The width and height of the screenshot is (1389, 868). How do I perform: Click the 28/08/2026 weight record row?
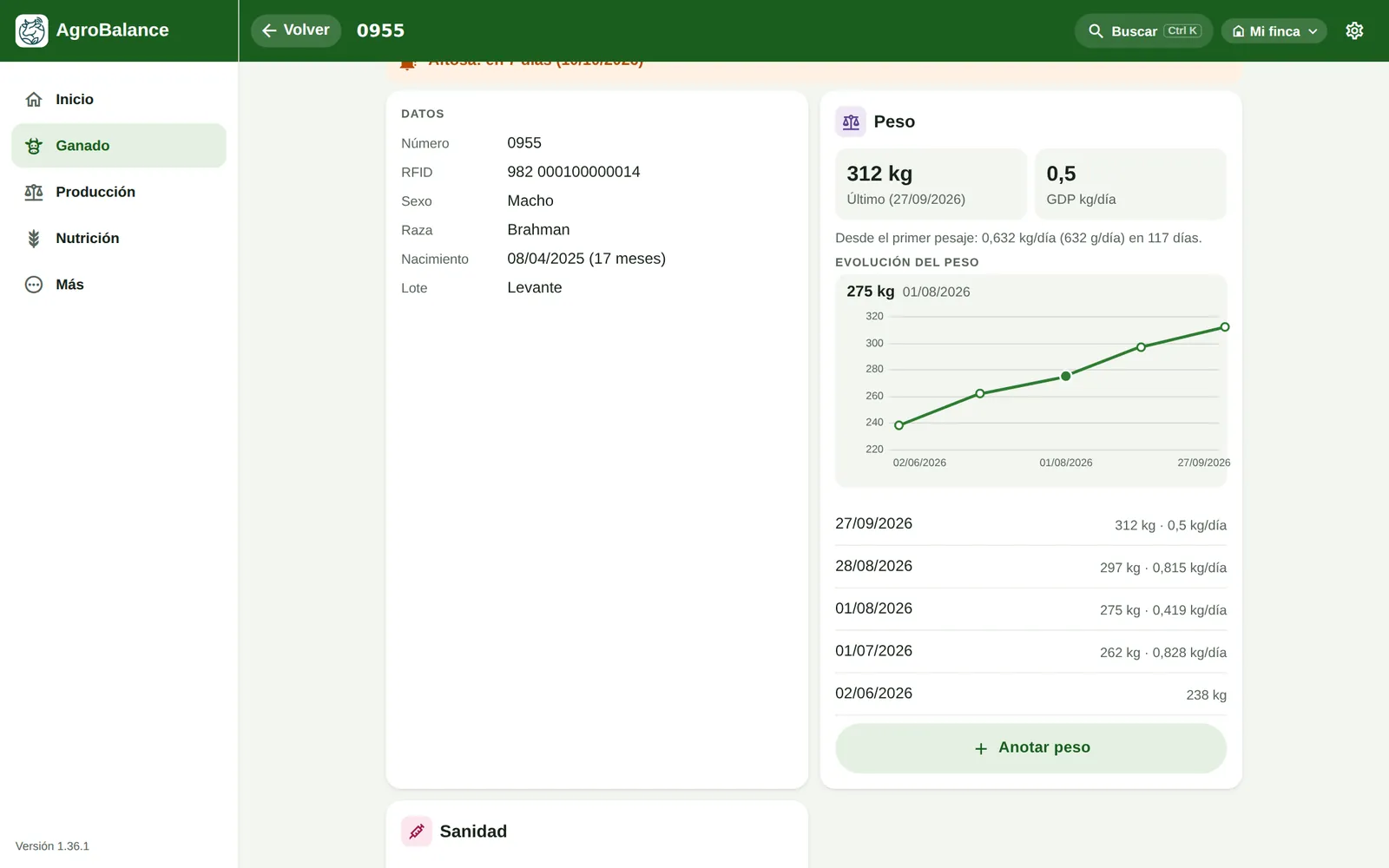[x=1030, y=567]
